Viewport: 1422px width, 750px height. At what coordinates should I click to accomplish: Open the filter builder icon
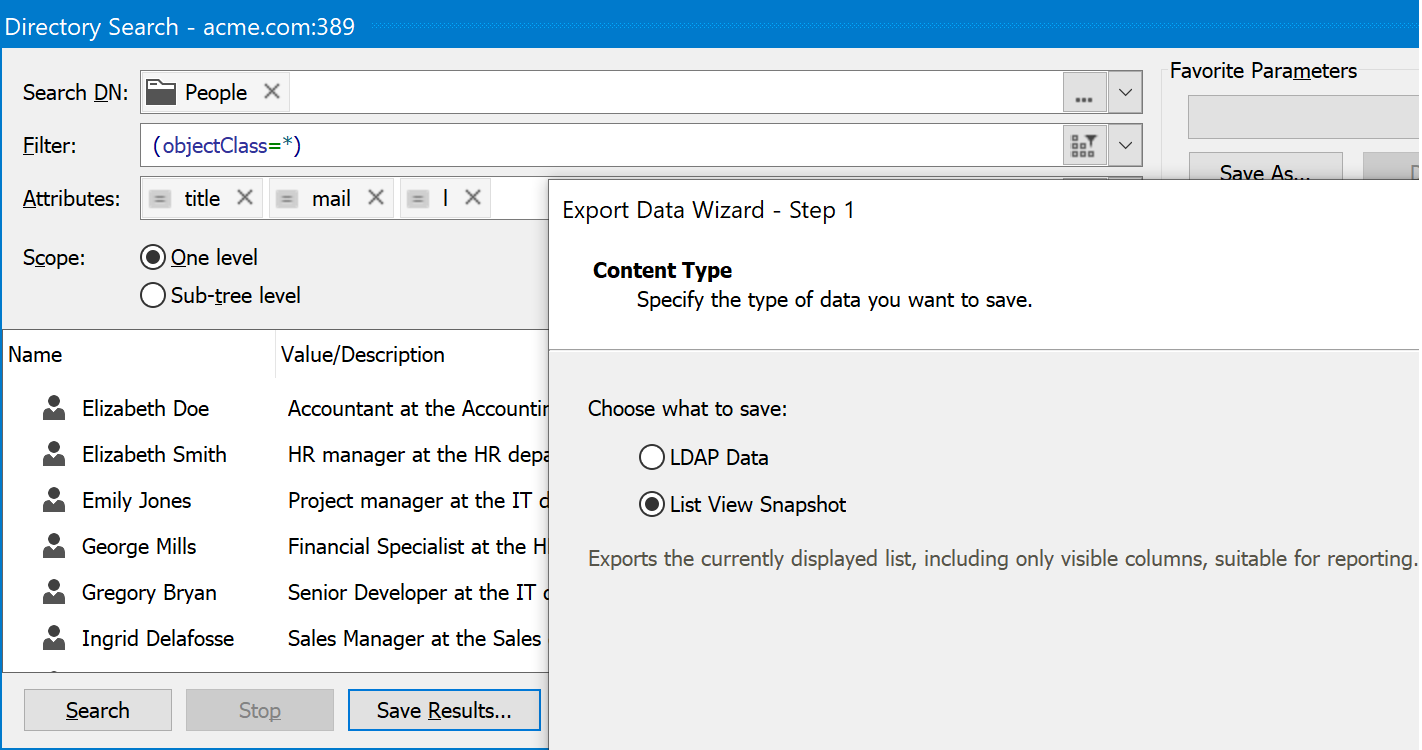[x=1084, y=146]
